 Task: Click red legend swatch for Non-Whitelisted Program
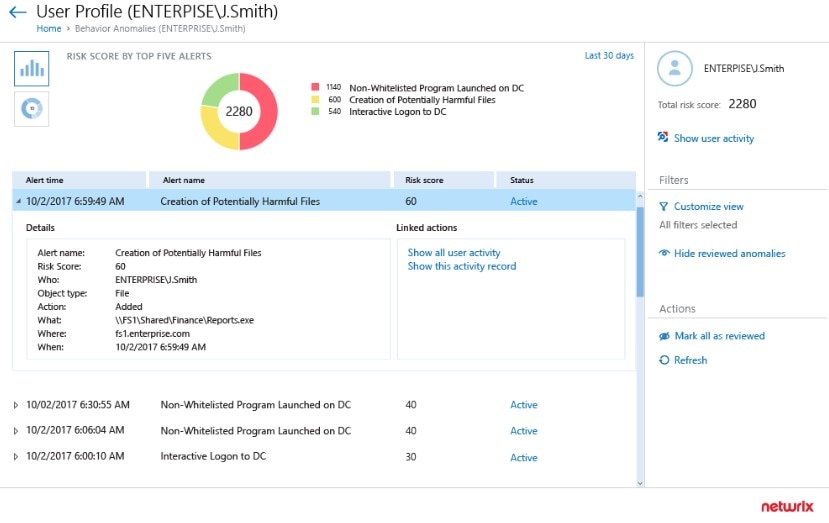click(x=315, y=87)
